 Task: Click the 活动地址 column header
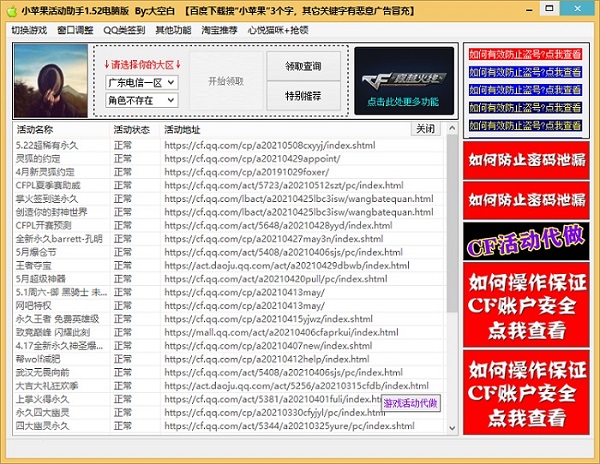pyautogui.click(x=182, y=130)
